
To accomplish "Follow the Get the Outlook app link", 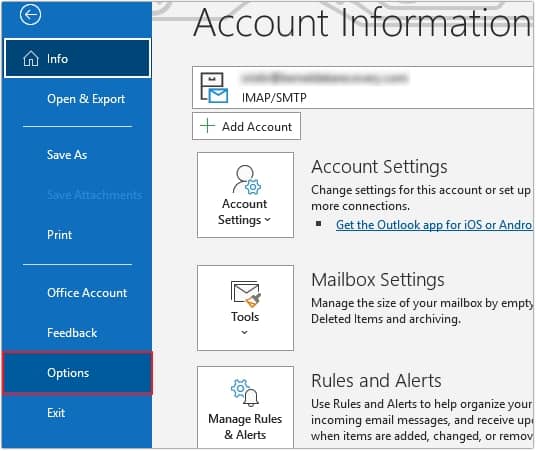I will pos(434,225).
